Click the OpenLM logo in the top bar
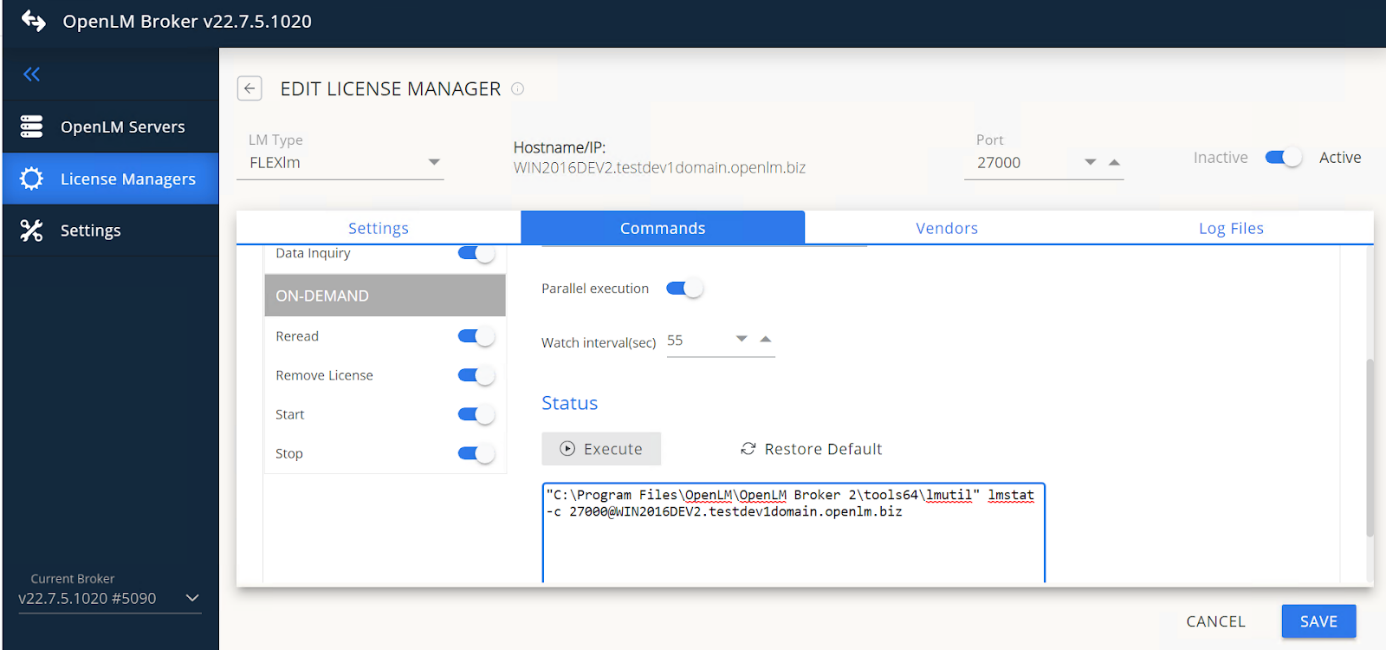This screenshot has height=650, width=1386. click(x=32, y=20)
